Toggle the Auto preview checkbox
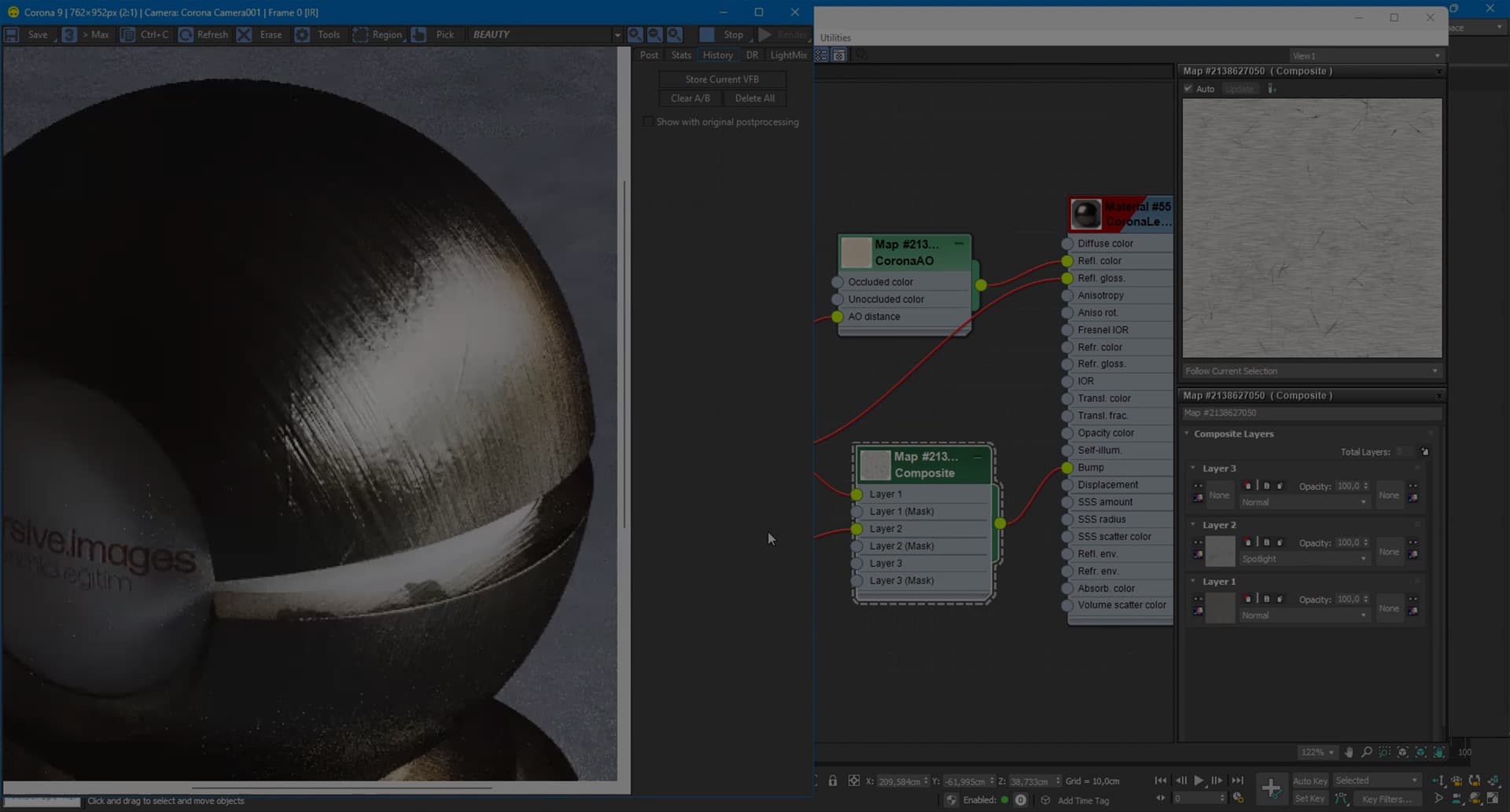Image resolution: width=1510 pixels, height=812 pixels. tap(1188, 89)
